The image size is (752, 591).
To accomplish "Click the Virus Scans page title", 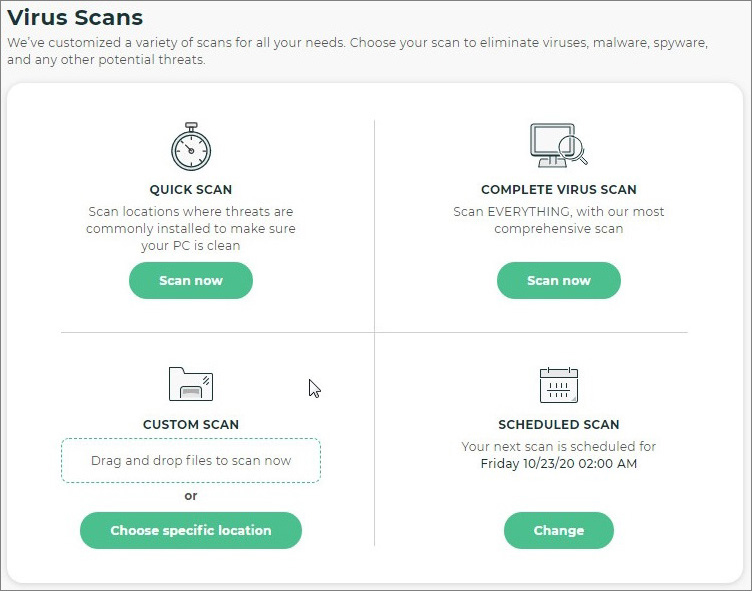I will (75, 18).
